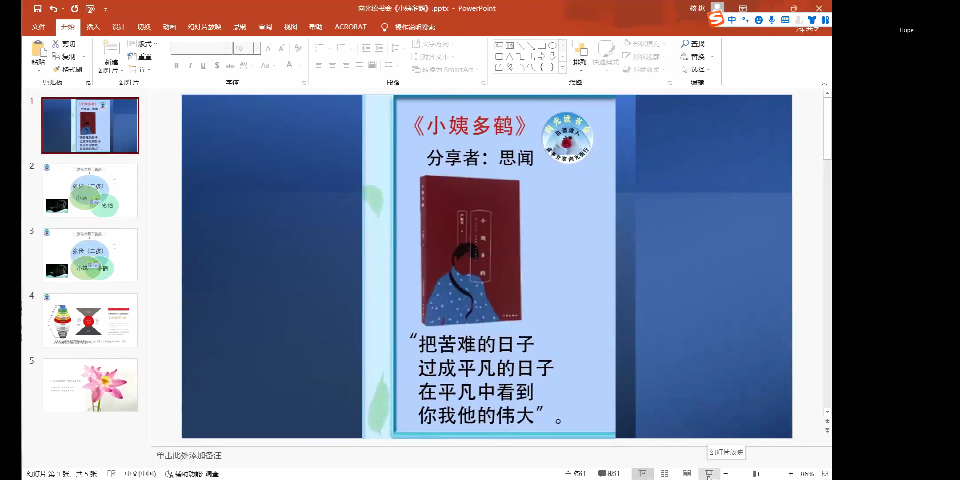Click the Format Painter button
The height and width of the screenshot is (480, 960).
click(70, 69)
